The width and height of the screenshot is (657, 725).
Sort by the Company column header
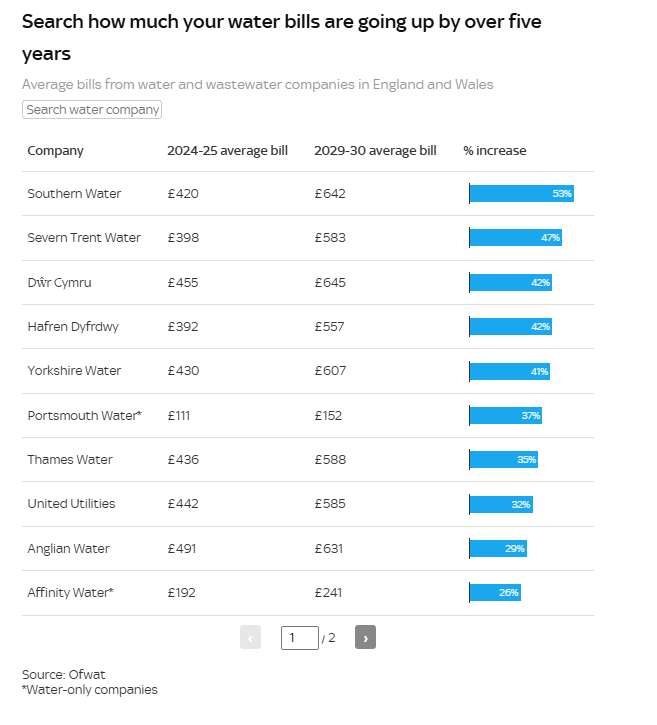(55, 151)
